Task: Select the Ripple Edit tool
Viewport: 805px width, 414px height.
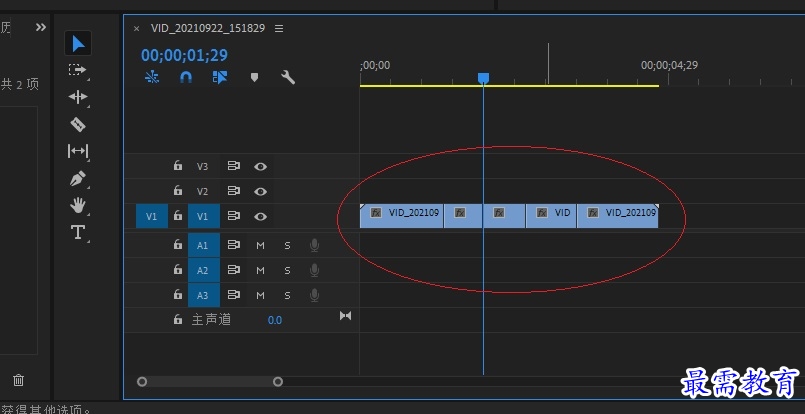Action: 78,97
